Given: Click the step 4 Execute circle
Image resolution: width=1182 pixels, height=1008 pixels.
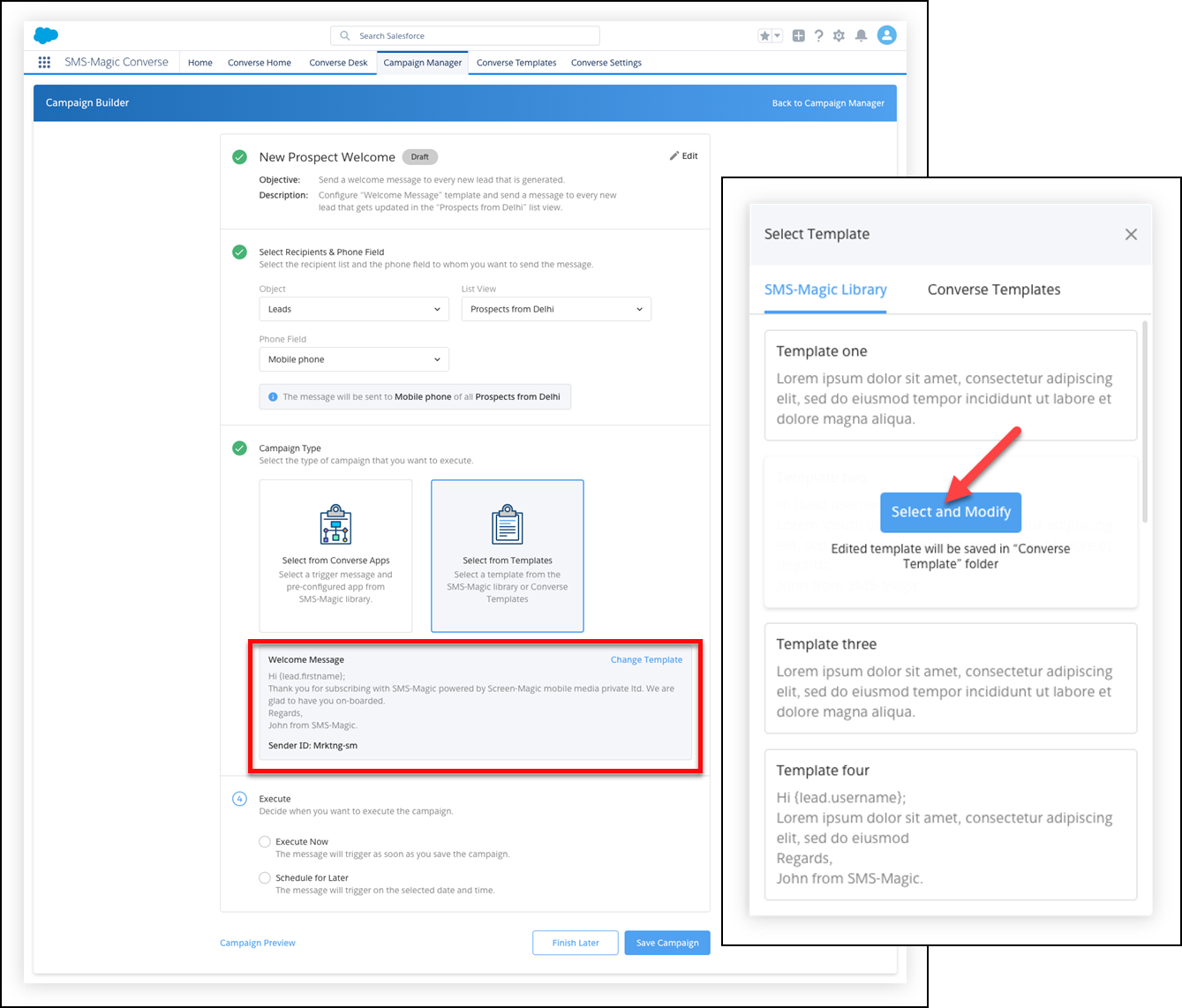Looking at the screenshot, I should click(239, 799).
